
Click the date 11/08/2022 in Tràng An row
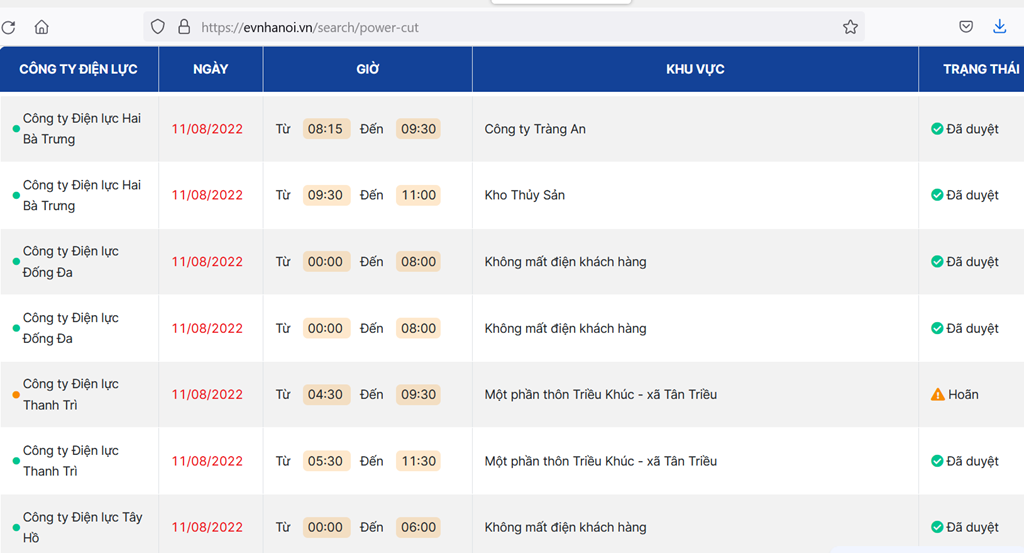click(x=207, y=129)
